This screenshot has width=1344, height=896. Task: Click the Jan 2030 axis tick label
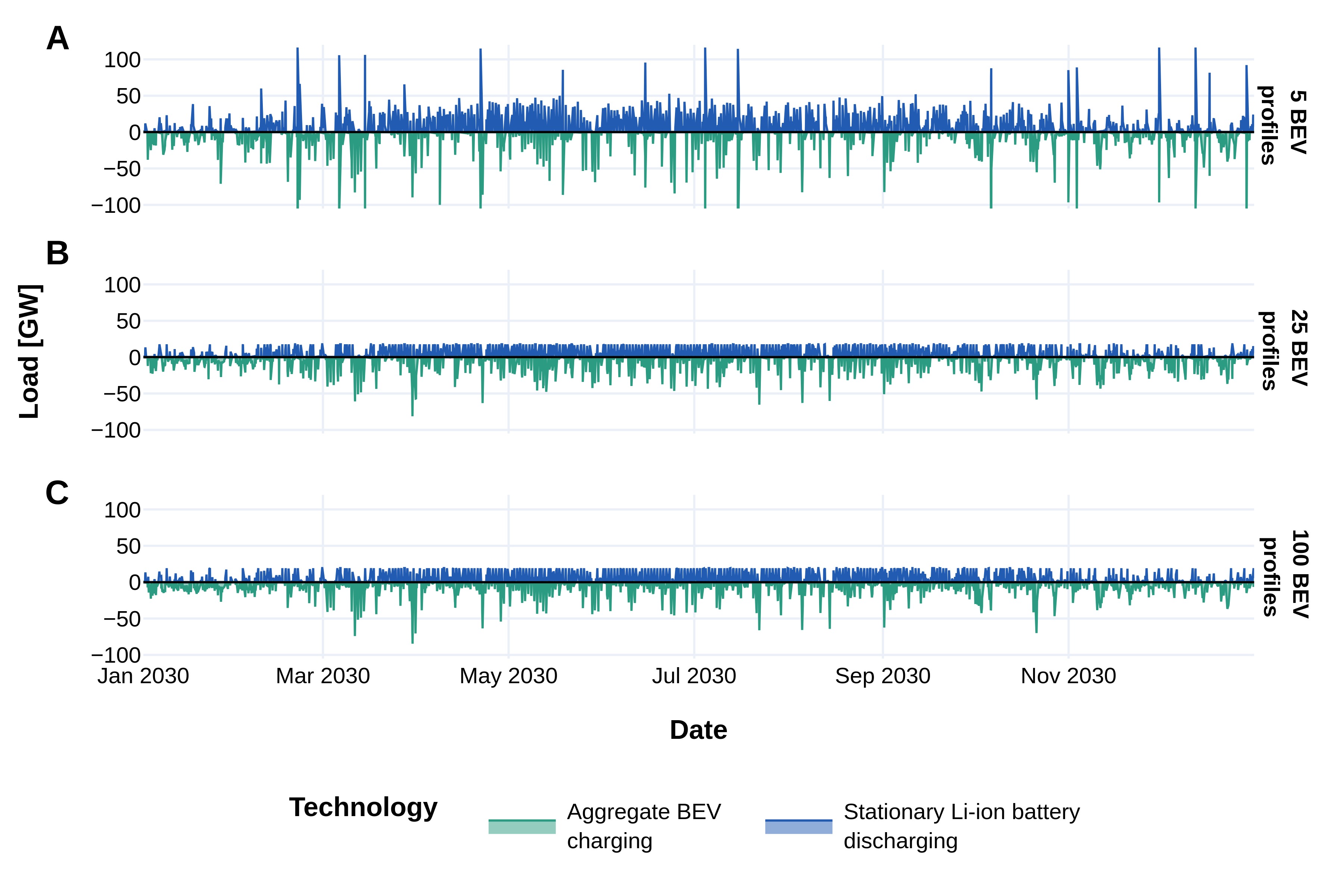click(x=143, y=676)
